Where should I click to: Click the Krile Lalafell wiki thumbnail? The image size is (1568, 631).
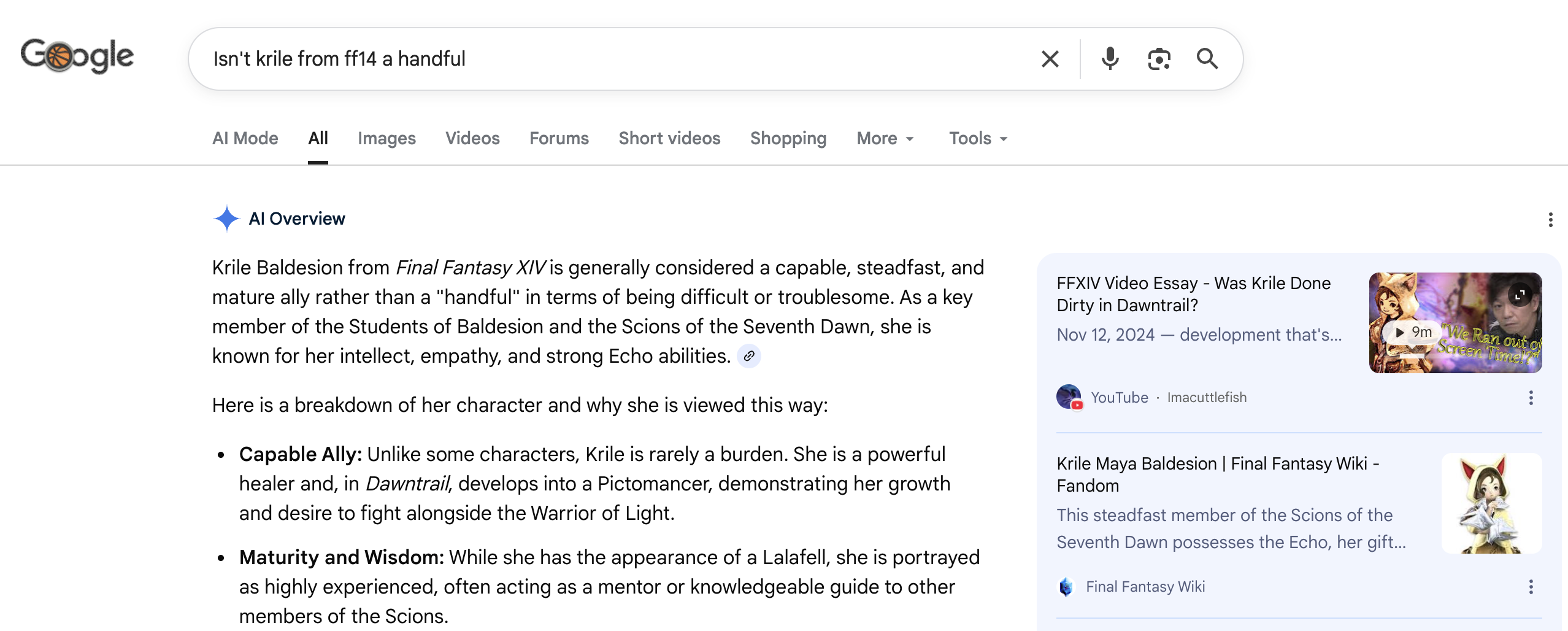point(1491,503)
